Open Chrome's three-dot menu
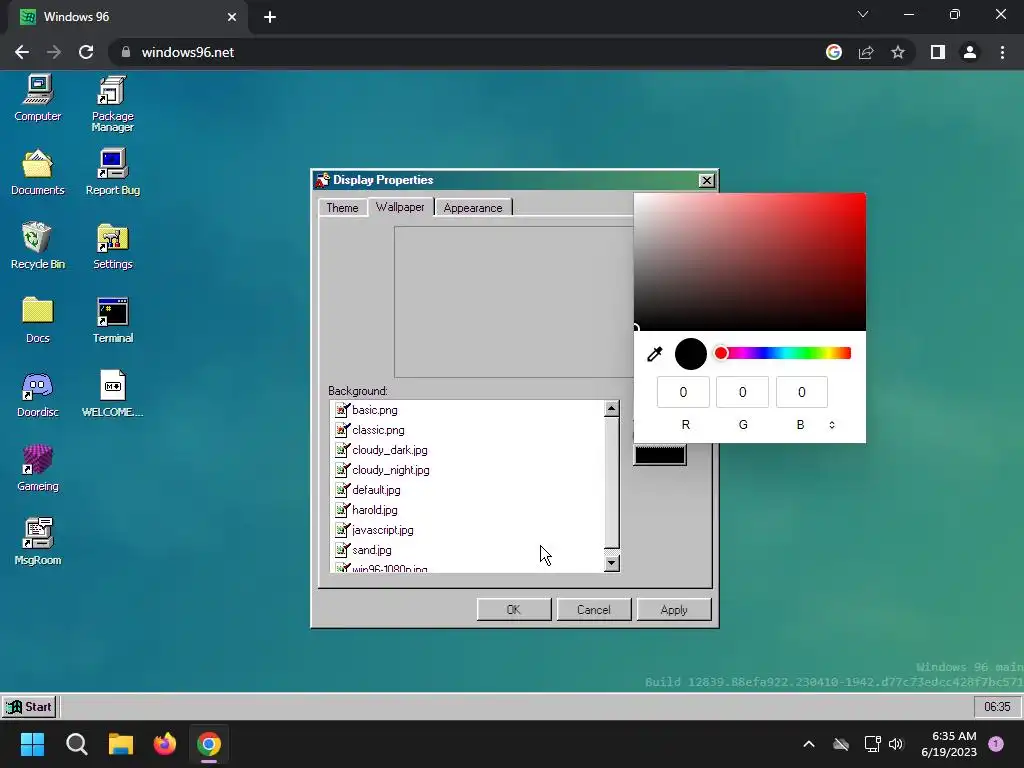The image size is (1024, 768). click(x=1002, y=52)
